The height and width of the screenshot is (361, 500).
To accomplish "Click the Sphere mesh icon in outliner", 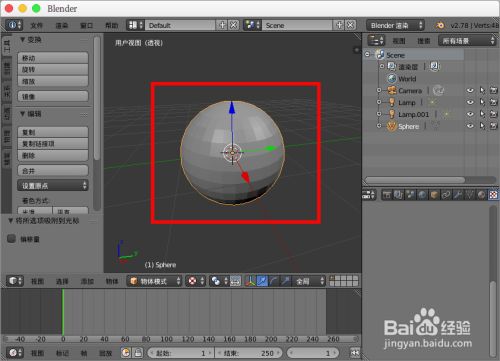I will pos(392,126).
